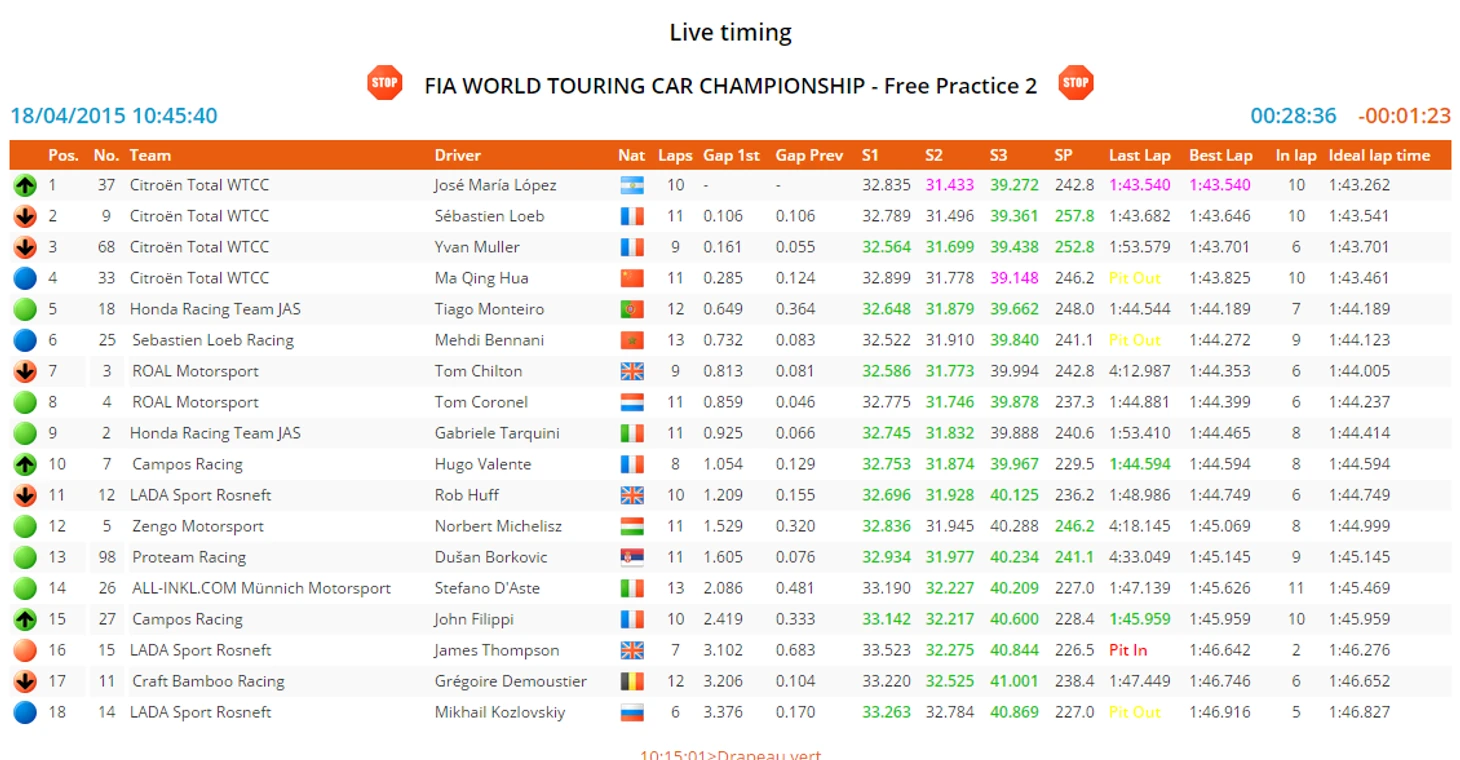Click the red Pit In status text
This screenshot has height=760, width=1460.
[x=1128, y=650]
